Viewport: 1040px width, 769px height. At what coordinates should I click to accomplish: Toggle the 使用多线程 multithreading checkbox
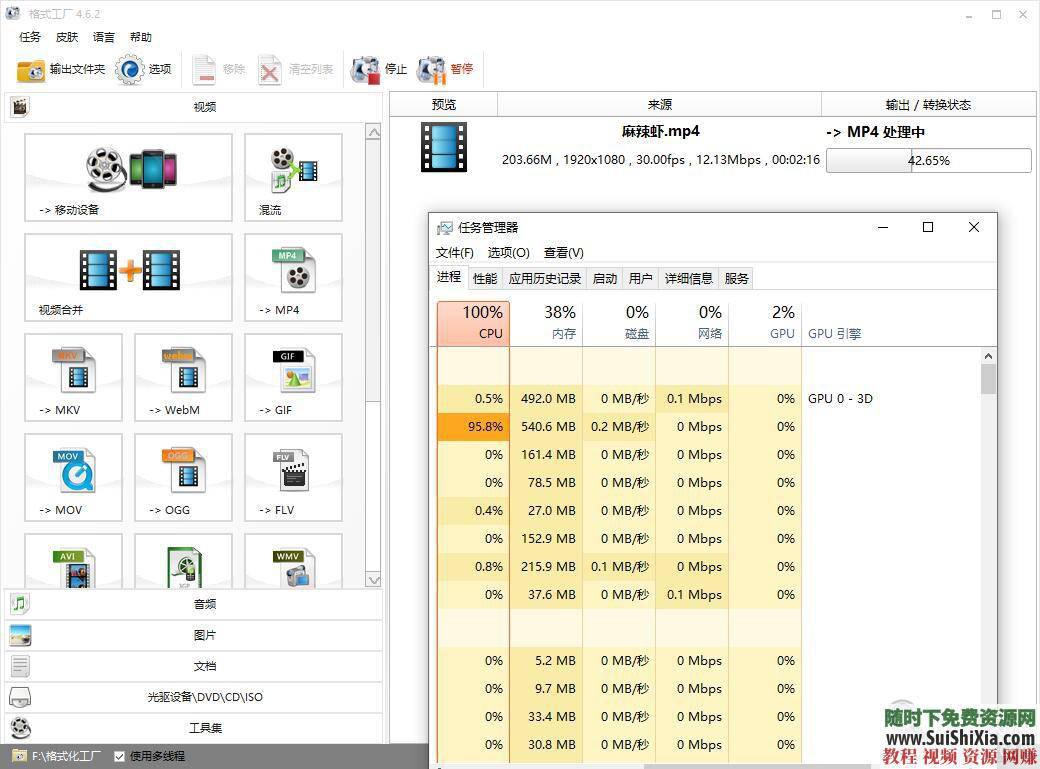[x=119, y=756]
